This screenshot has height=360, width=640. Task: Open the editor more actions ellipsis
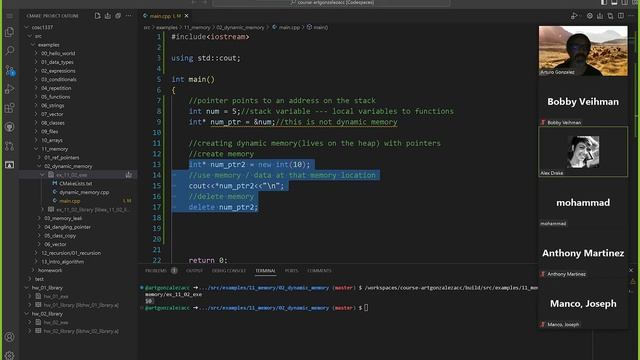(631, 16)
